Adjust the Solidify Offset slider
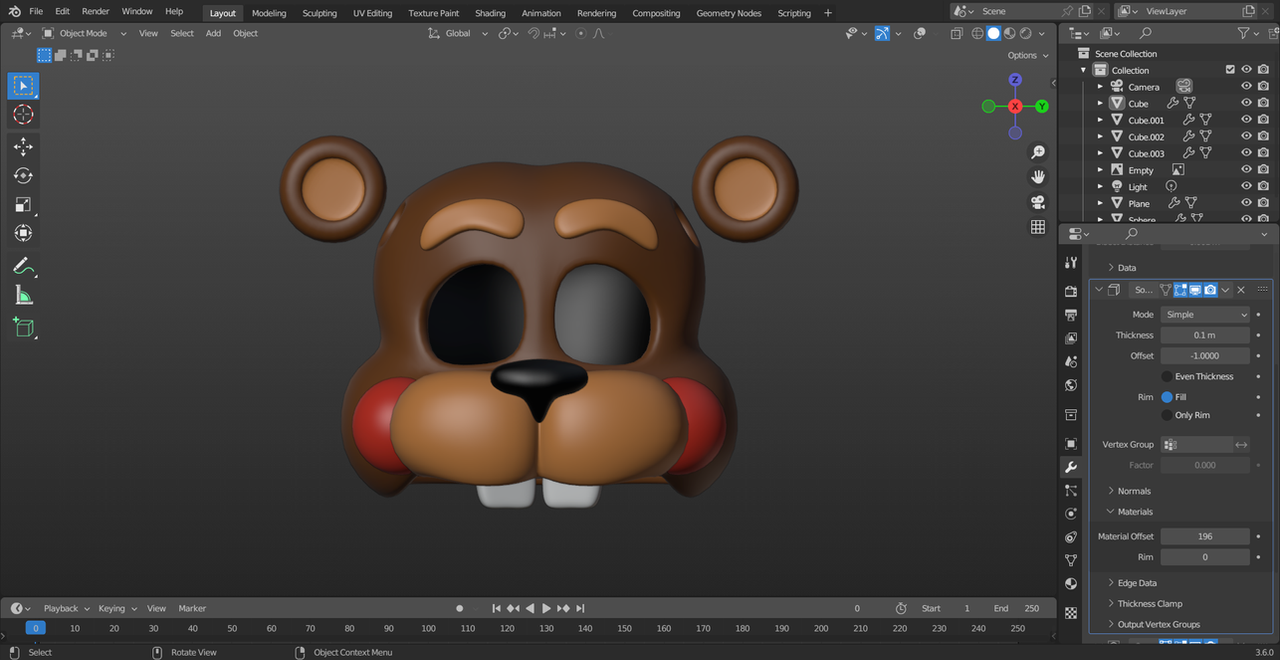 click(x=1205, y=355)
